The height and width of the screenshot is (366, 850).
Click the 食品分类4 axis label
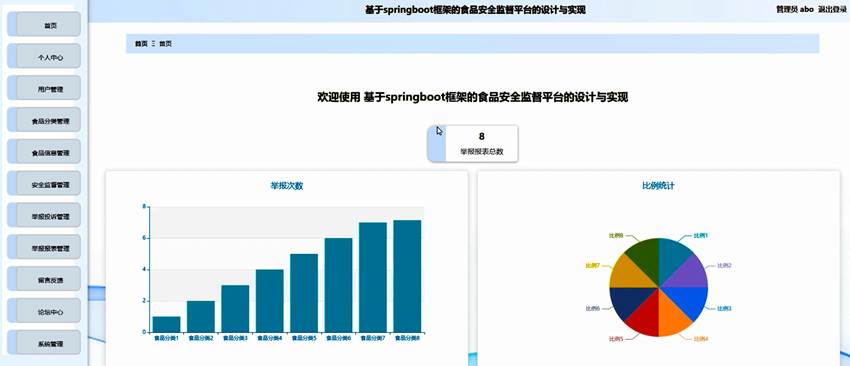coord(269,338)
